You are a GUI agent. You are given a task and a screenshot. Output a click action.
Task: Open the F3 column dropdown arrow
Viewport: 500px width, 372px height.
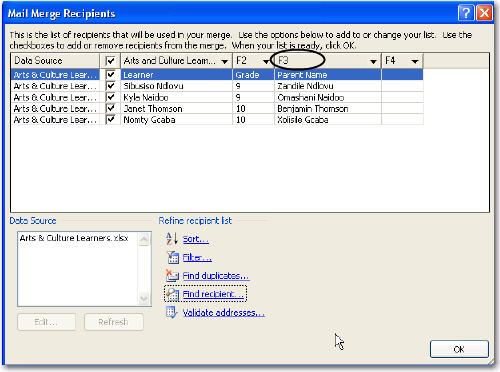373,62
